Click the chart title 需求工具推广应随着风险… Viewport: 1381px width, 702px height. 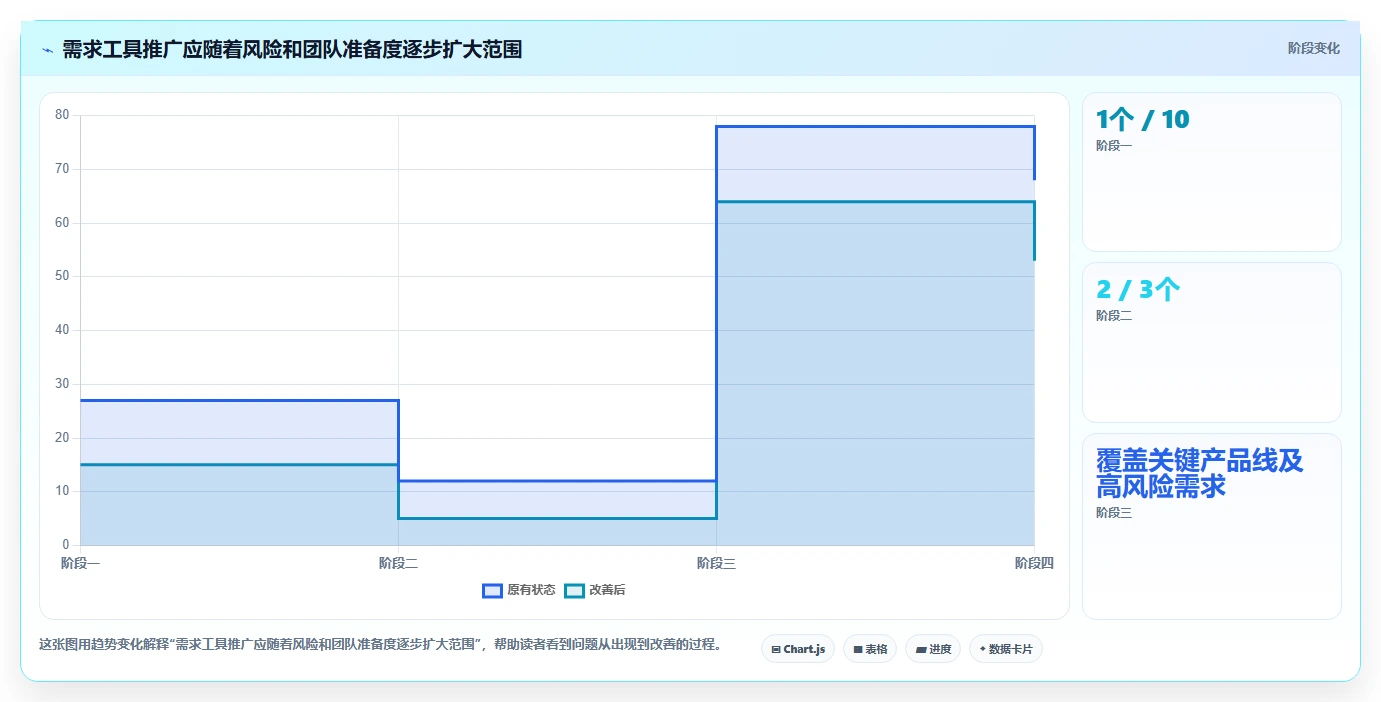(x=292, y=49)
